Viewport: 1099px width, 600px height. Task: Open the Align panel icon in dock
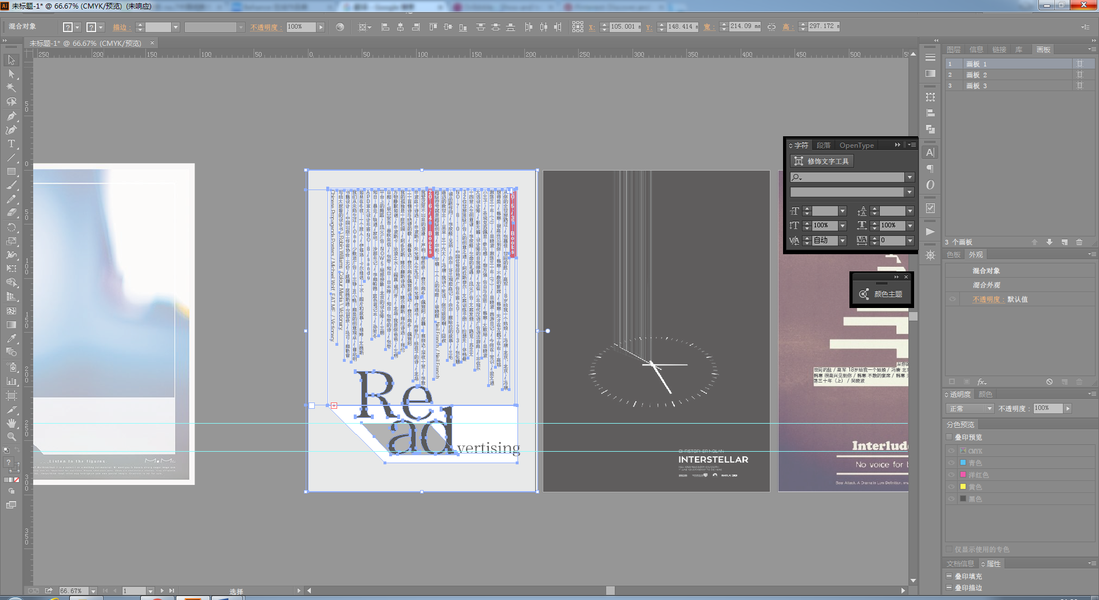coord(930,113)
